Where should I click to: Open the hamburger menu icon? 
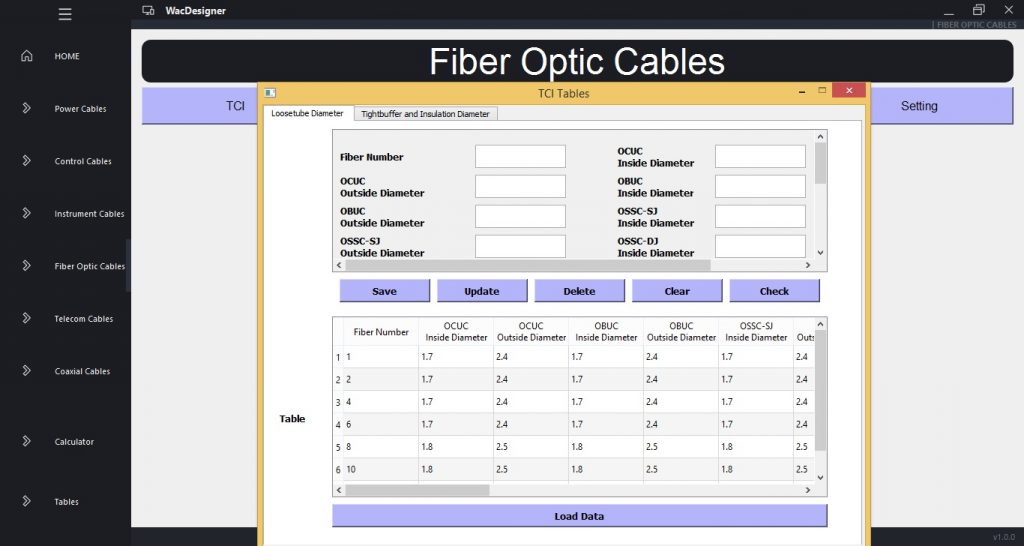(x=65, y=14)
